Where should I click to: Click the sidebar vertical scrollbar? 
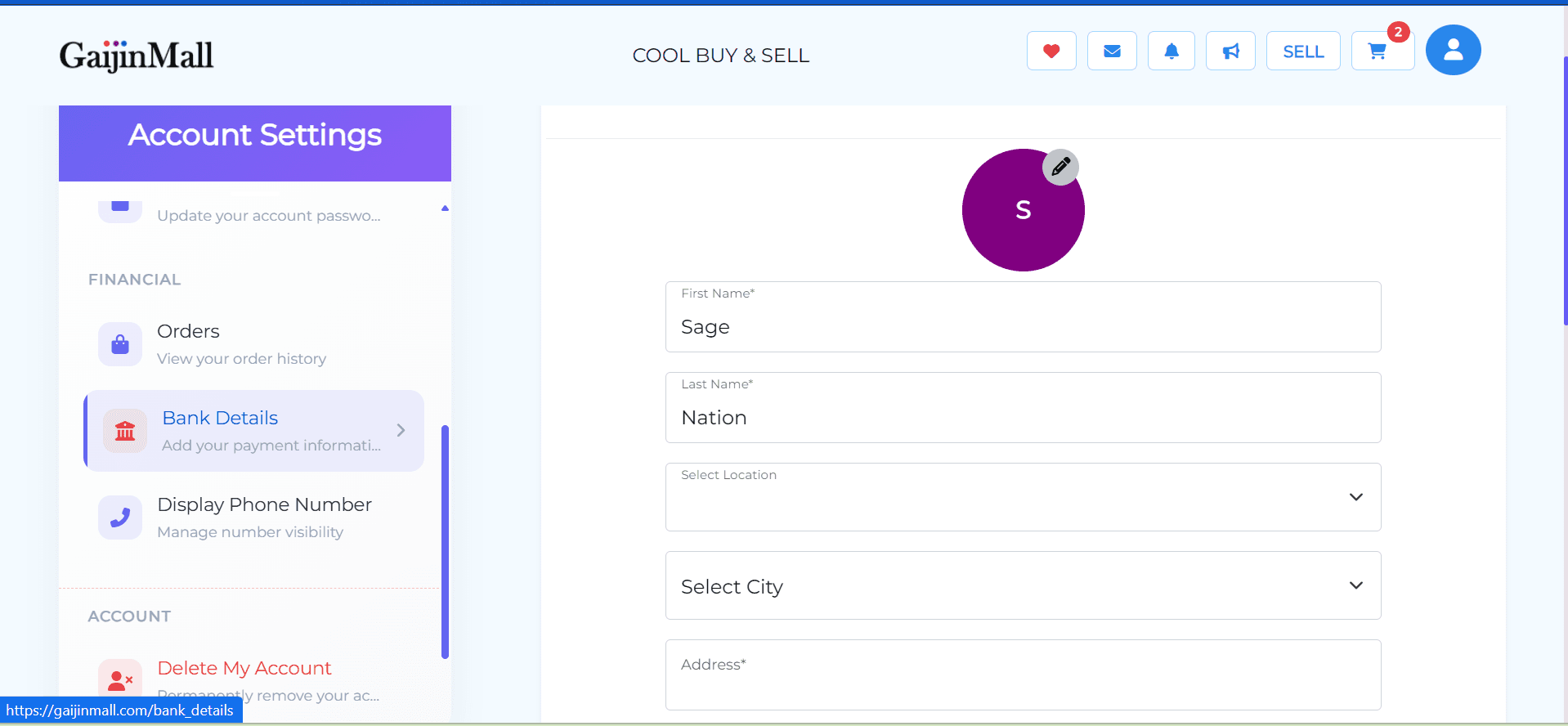pyautogui.click(x=445, y=541)
